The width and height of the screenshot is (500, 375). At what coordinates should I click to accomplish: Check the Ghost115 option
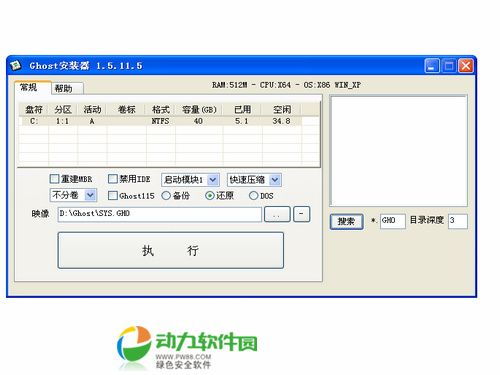[113, 196]
